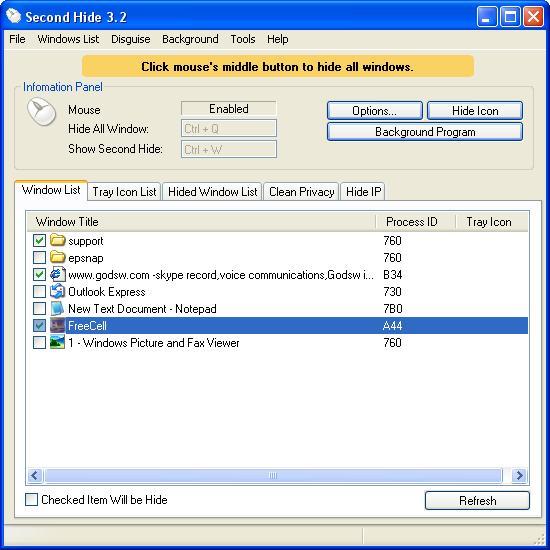Switch to the Tray Icon List tab
The image size is (550, 550).
pyautogui.click(x=124, y=192)
